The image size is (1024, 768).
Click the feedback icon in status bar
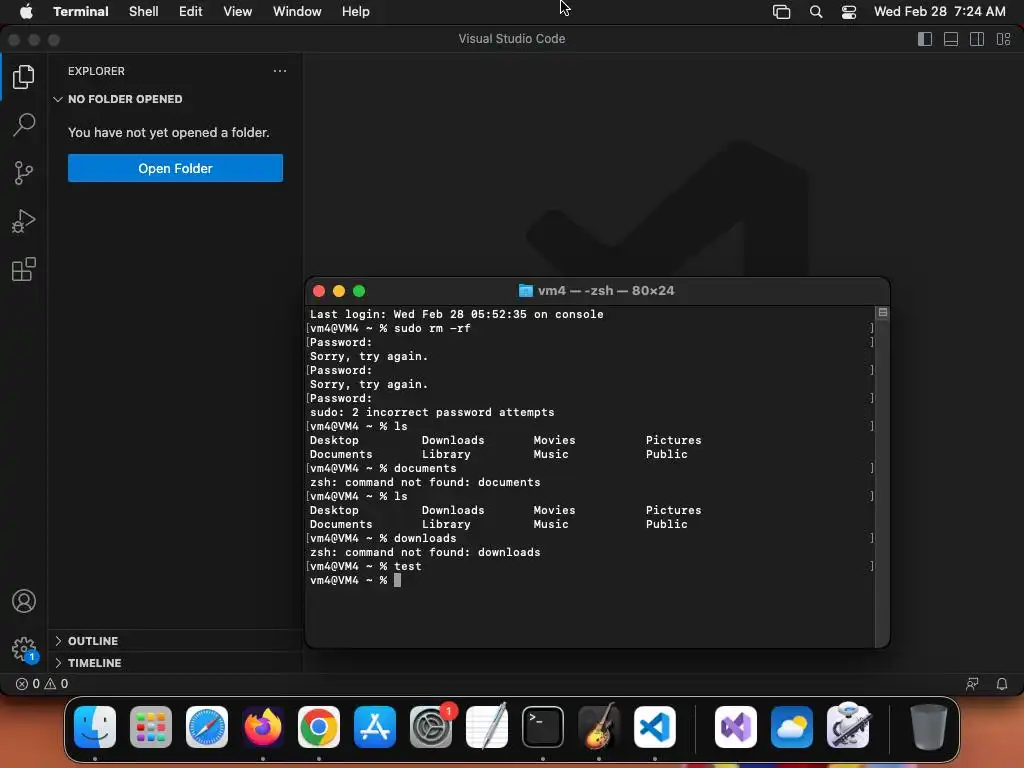[972, 684]
